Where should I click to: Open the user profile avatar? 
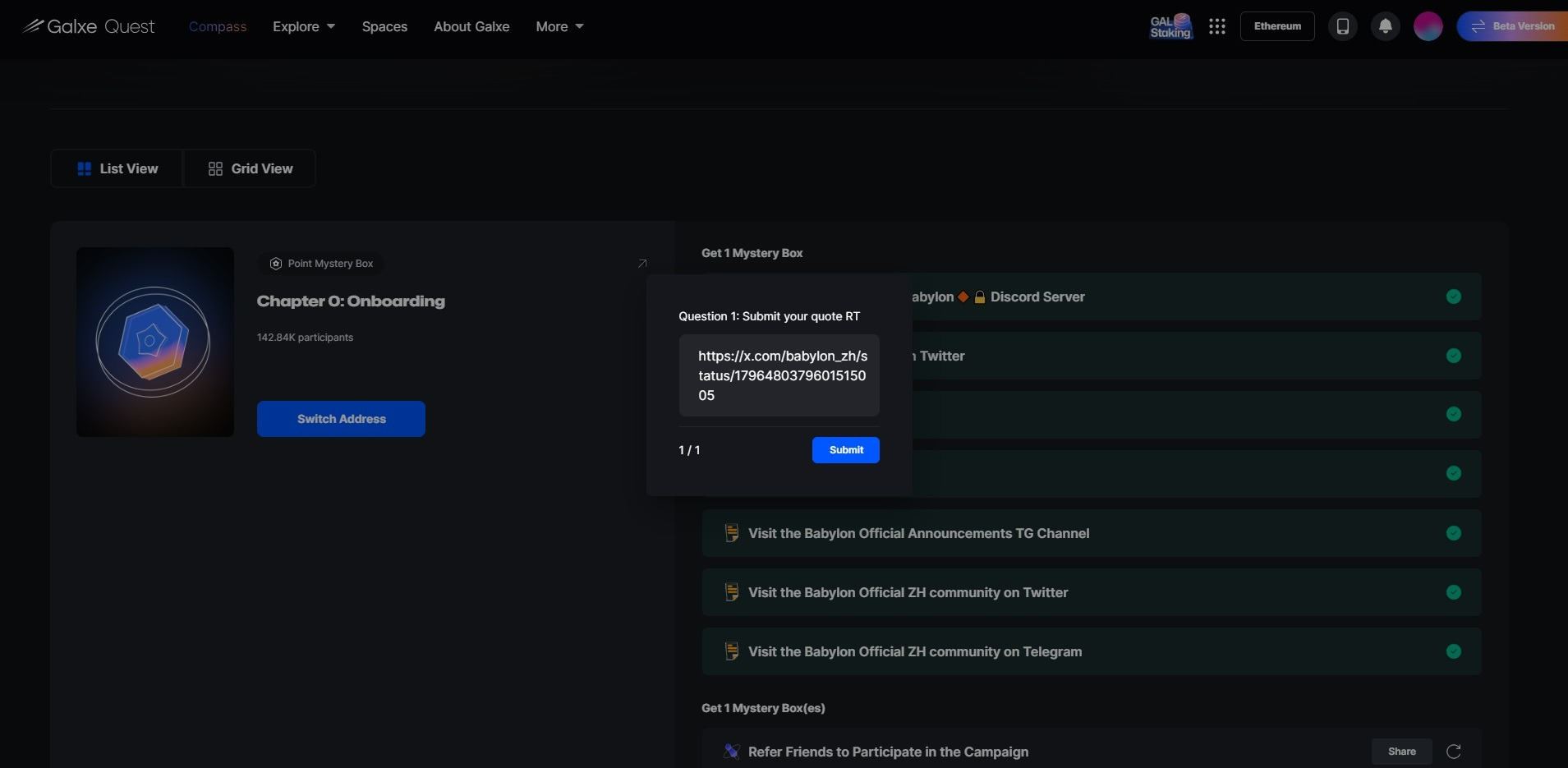(1428, 26)
